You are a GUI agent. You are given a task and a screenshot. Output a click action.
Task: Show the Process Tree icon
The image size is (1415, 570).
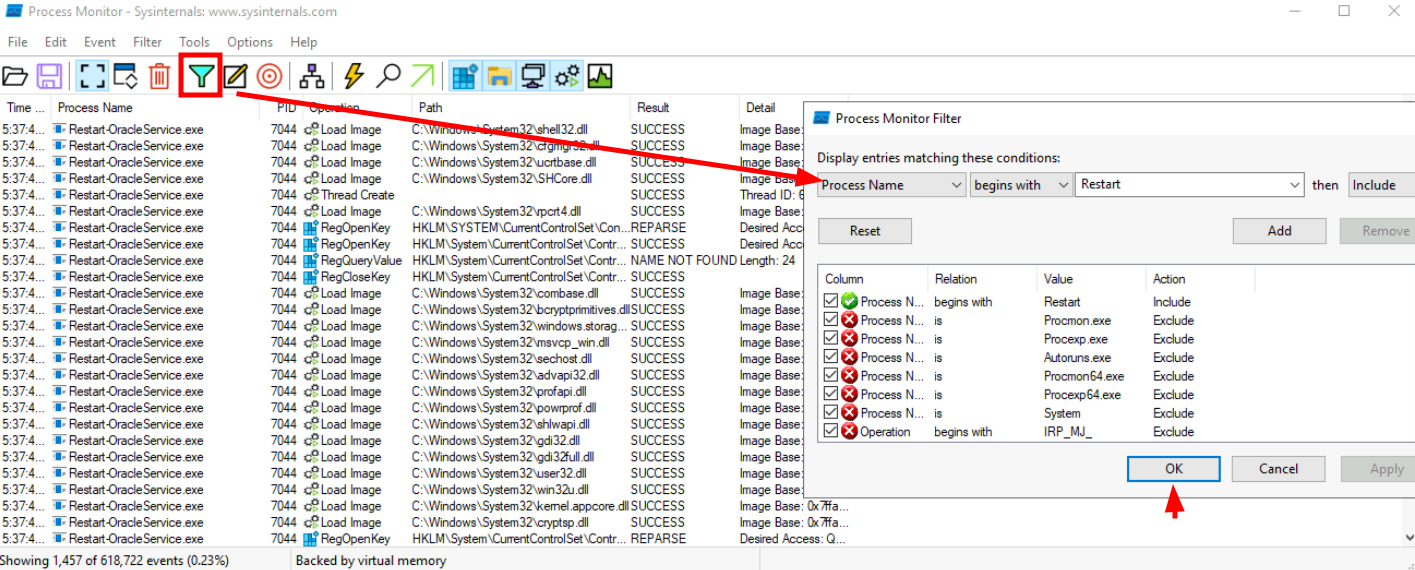(313, 76)
